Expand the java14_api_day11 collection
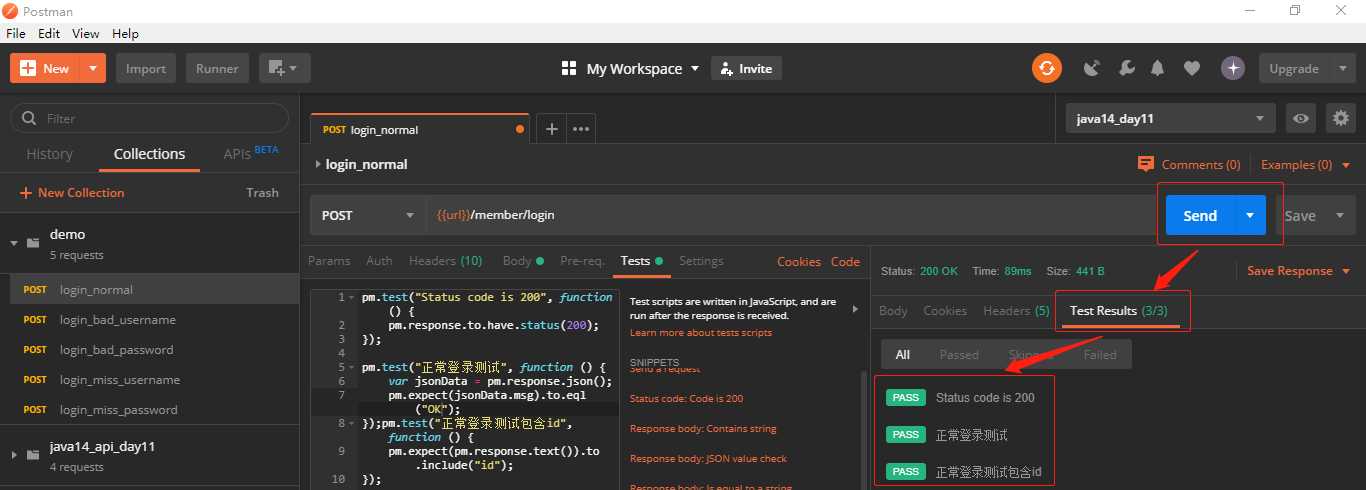The image size is (1366, 490). pyautogui.click(x=16, y=455)
